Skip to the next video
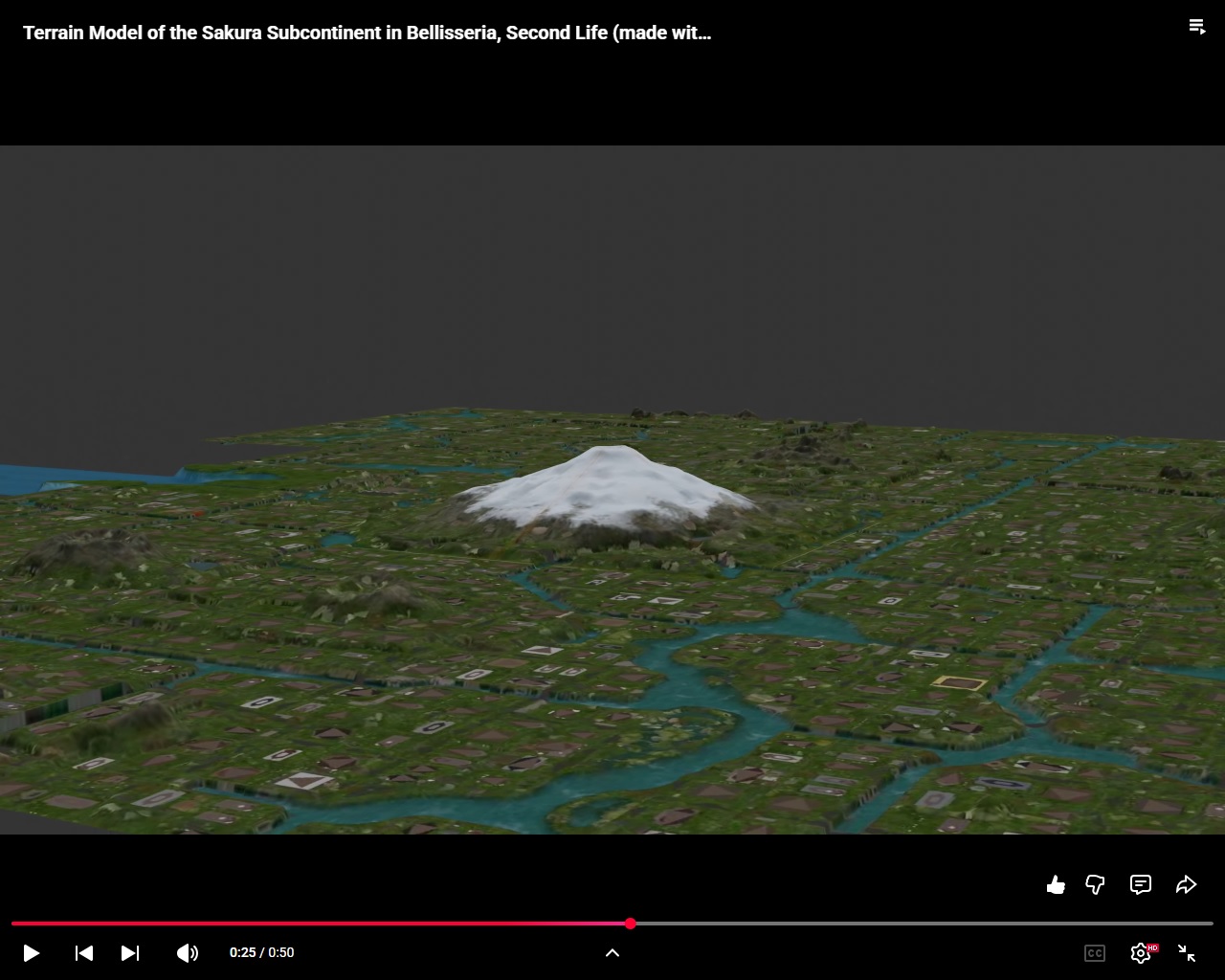 (x=130, y=953)
